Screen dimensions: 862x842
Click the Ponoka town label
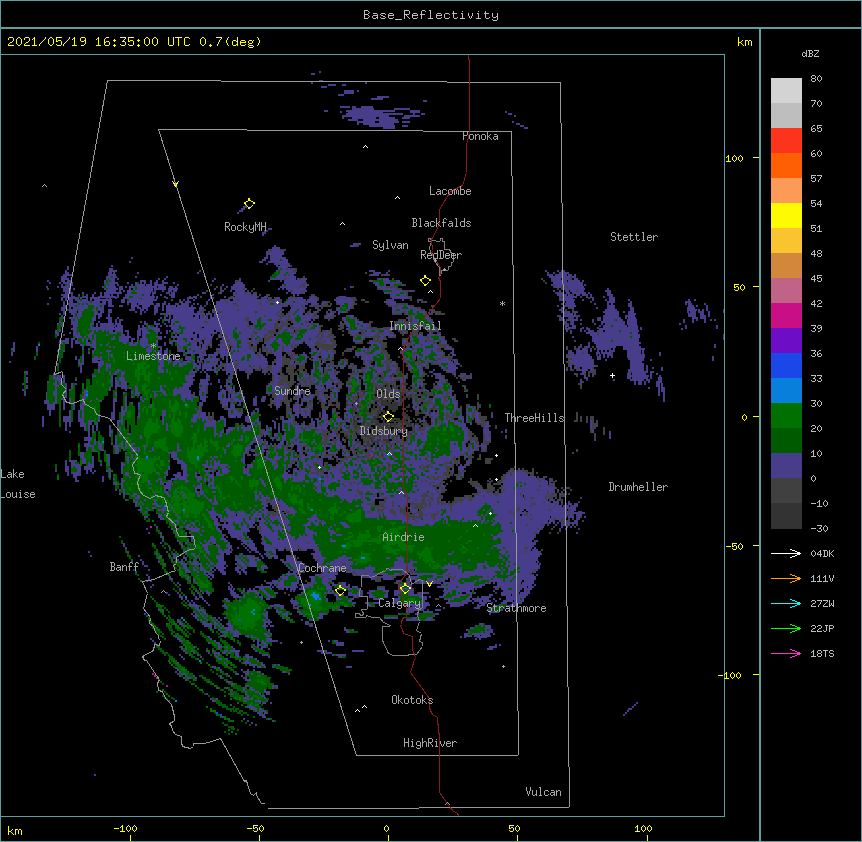(480, 136)
